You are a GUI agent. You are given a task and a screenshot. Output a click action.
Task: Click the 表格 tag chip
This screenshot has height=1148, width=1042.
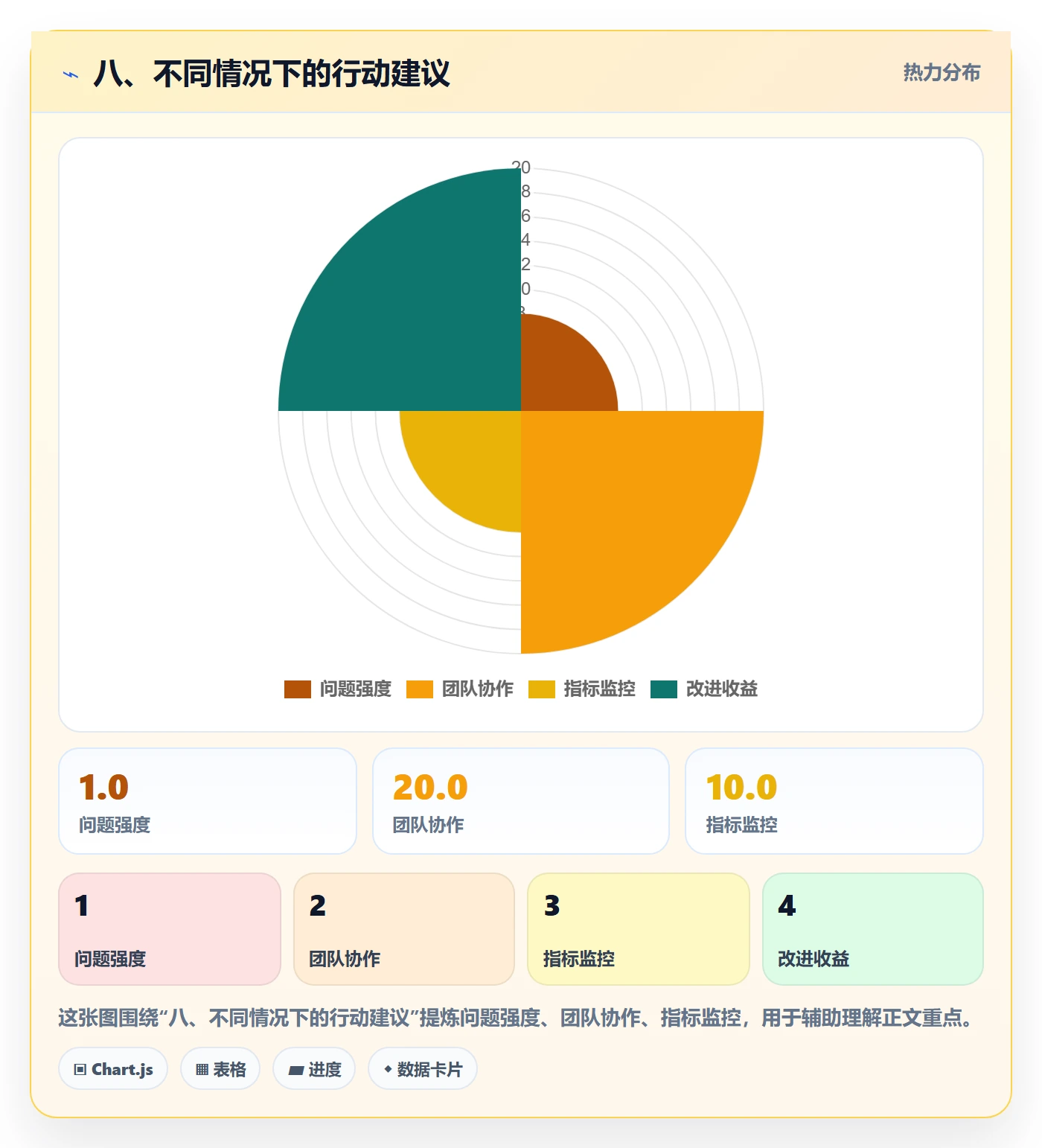220,1069
